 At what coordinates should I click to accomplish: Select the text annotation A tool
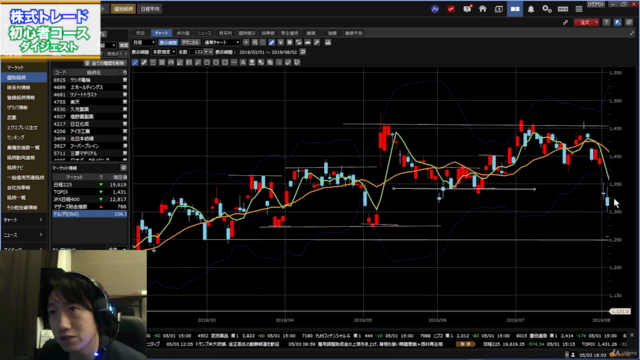[x=243, y=62]
